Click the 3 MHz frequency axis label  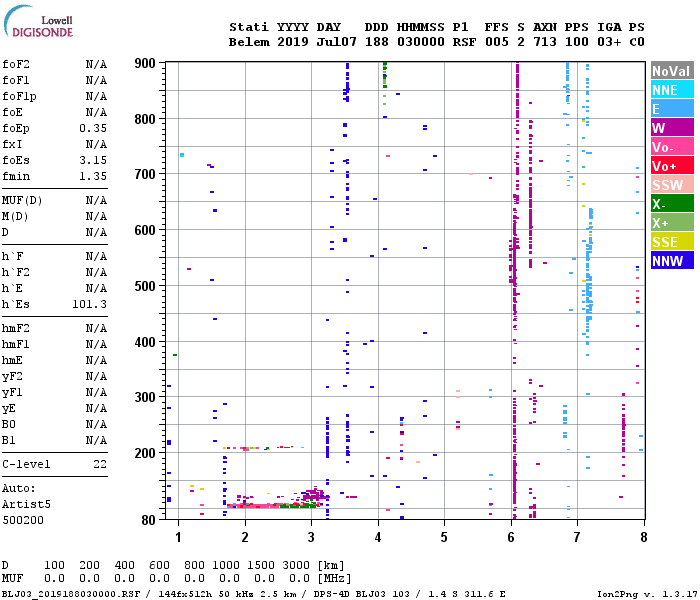pos(311,537)
